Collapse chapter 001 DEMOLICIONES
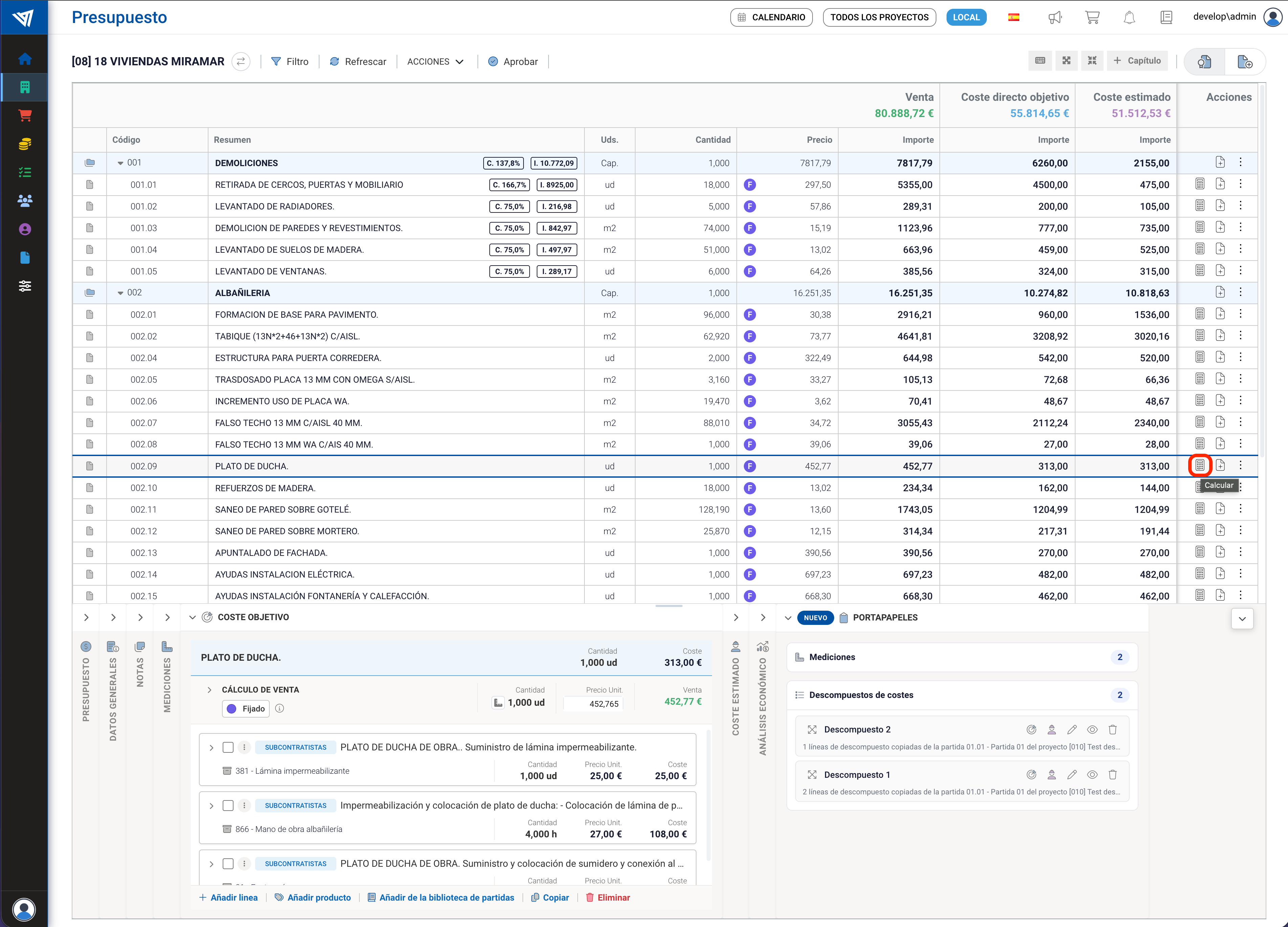The image size is (1288, 927). pyautogui.click(x=120, y=163)
